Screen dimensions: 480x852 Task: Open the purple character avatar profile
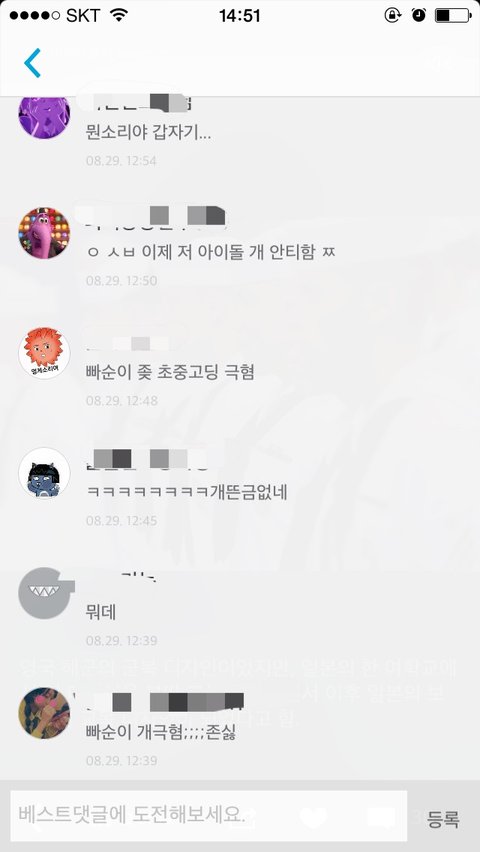point(44,116)
